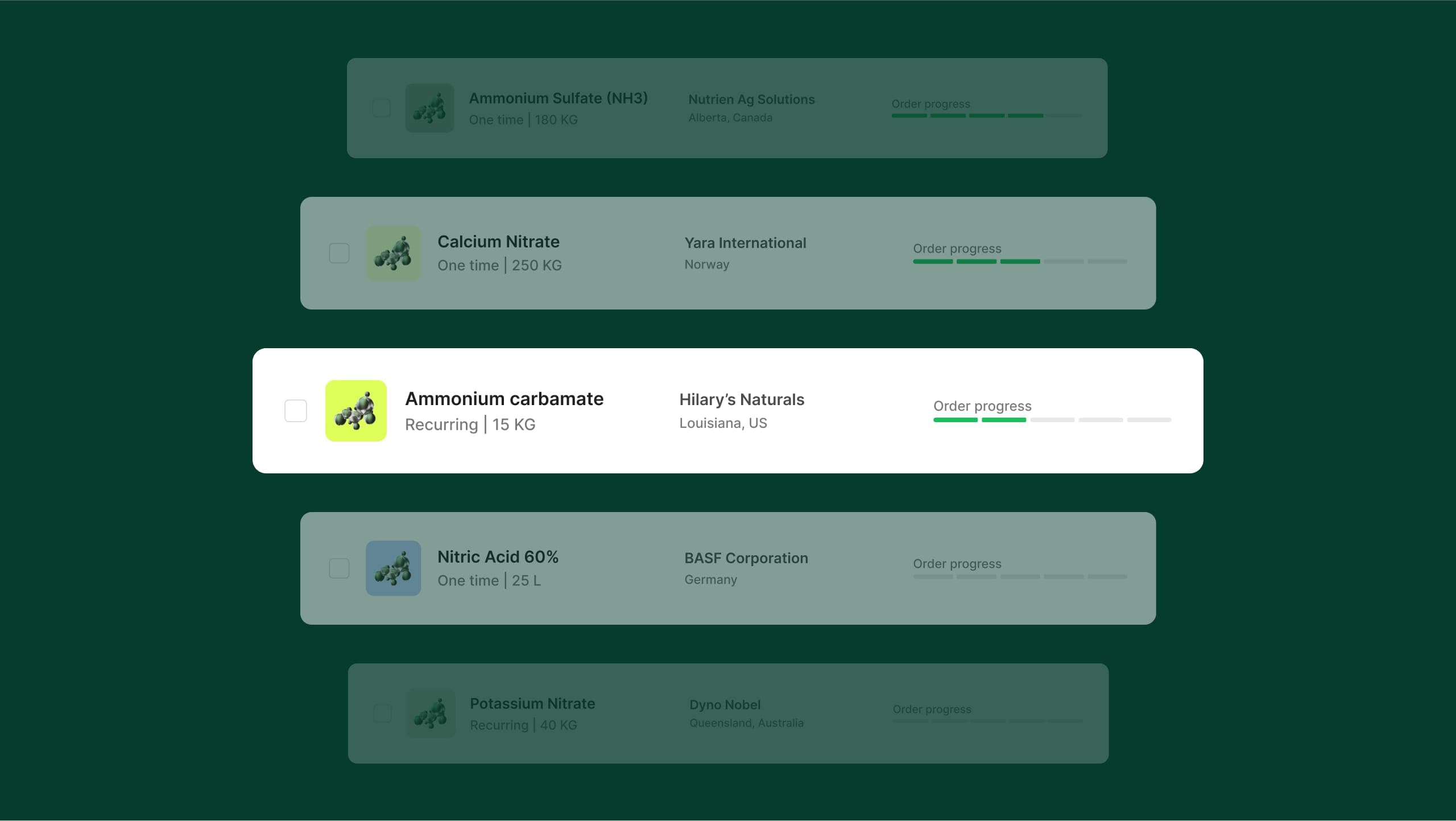Check the Ammonium Sulfate (NH3) checkbox

(381, 108)
